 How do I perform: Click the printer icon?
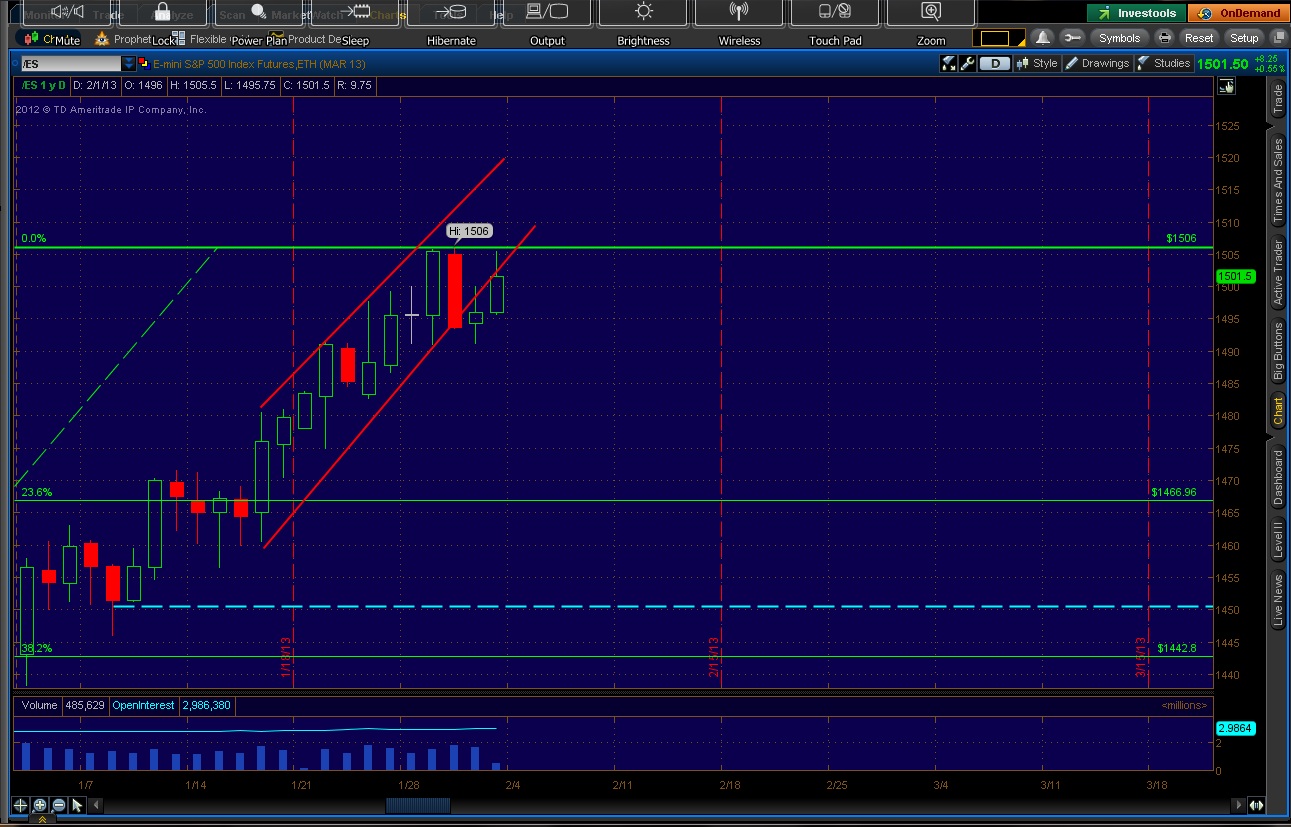click(1164, 38)
